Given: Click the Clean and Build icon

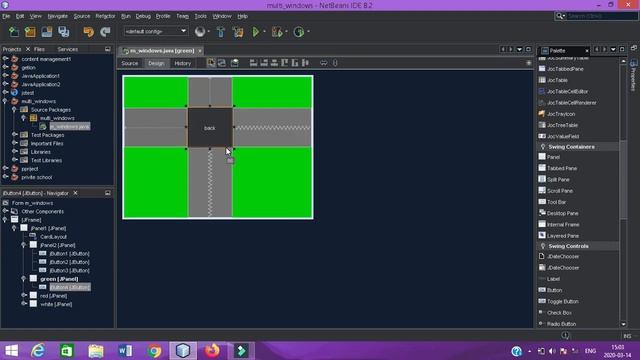Looking at the screenshot, I should pos(238,32).
